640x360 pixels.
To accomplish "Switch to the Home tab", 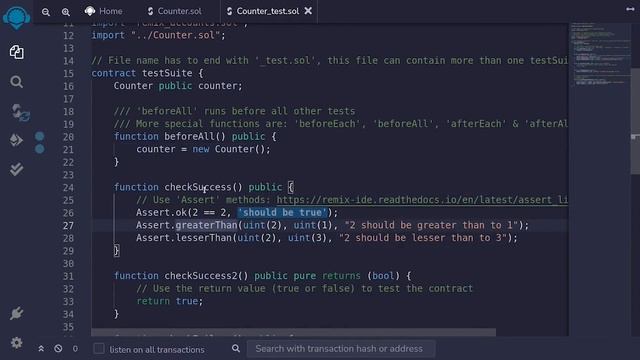I will [x=103, y=11].
